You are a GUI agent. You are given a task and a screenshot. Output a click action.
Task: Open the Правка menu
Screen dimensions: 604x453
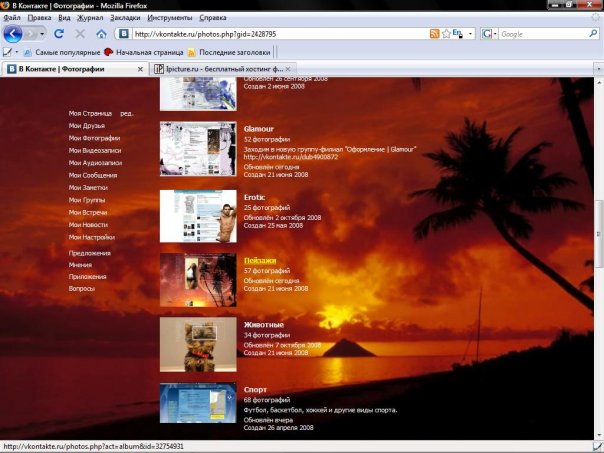pos(39,18)
